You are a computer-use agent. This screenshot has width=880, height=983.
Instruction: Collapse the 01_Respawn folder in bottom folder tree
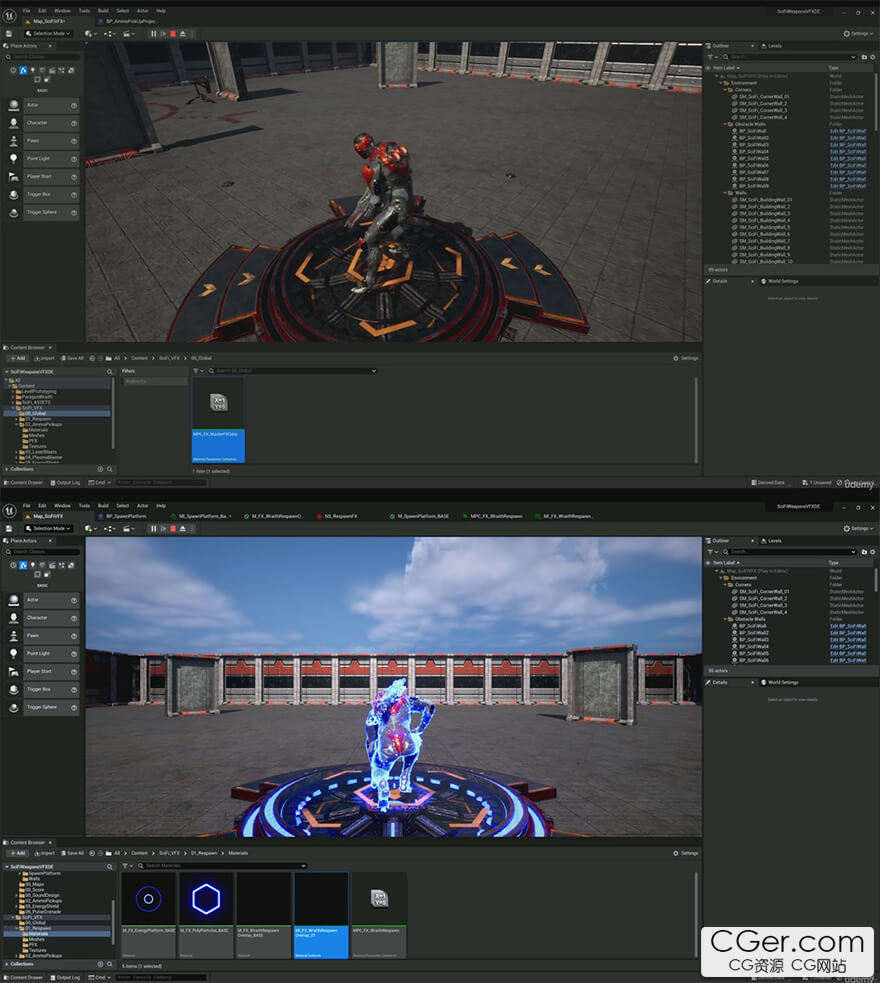[x=16, y=928]
